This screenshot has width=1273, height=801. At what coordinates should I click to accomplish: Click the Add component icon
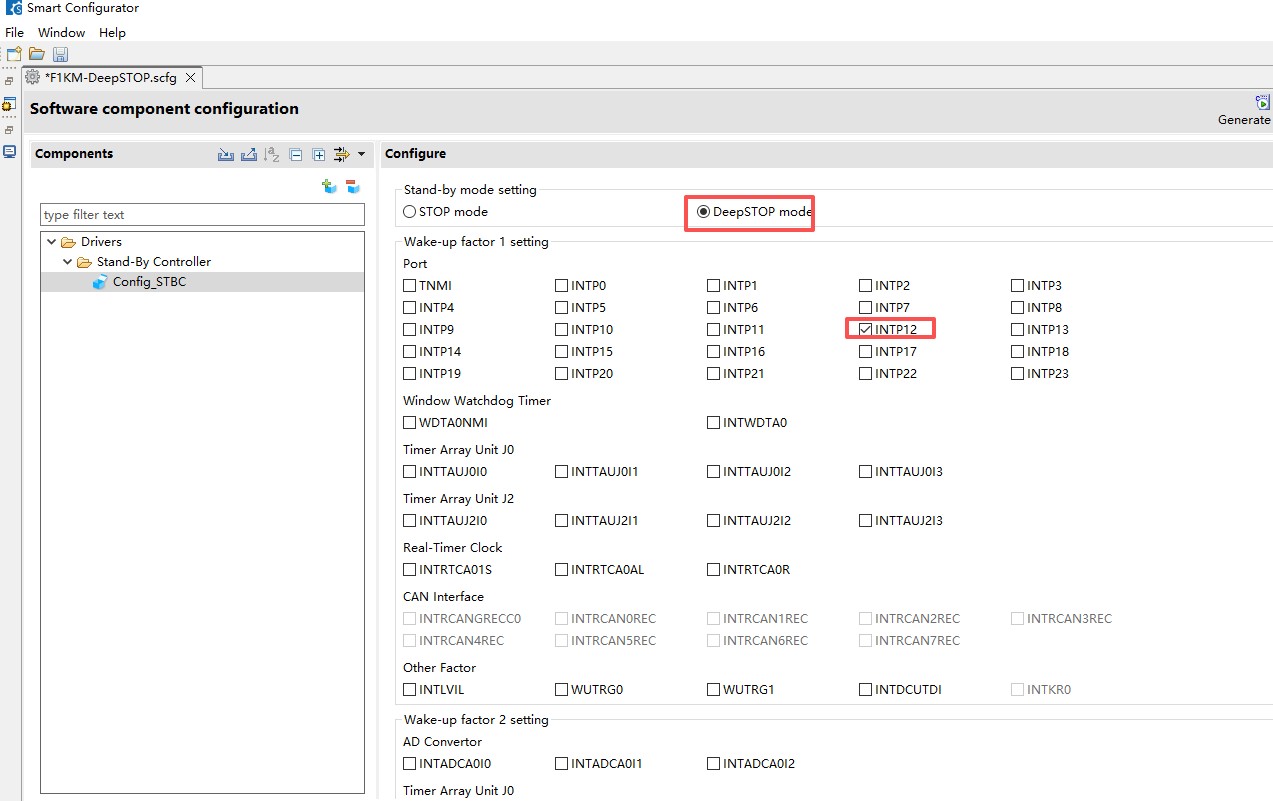click(x=329, y=186)
